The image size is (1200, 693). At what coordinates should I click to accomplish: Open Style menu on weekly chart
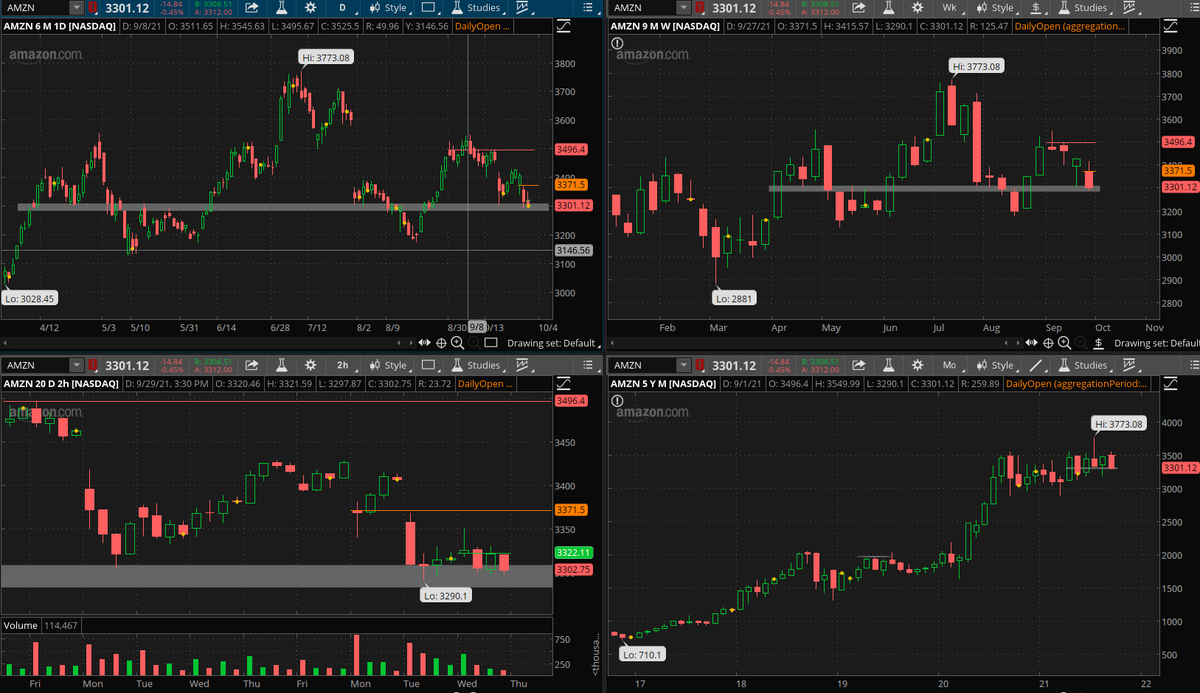pyautogui.click(x=995, y=8)
